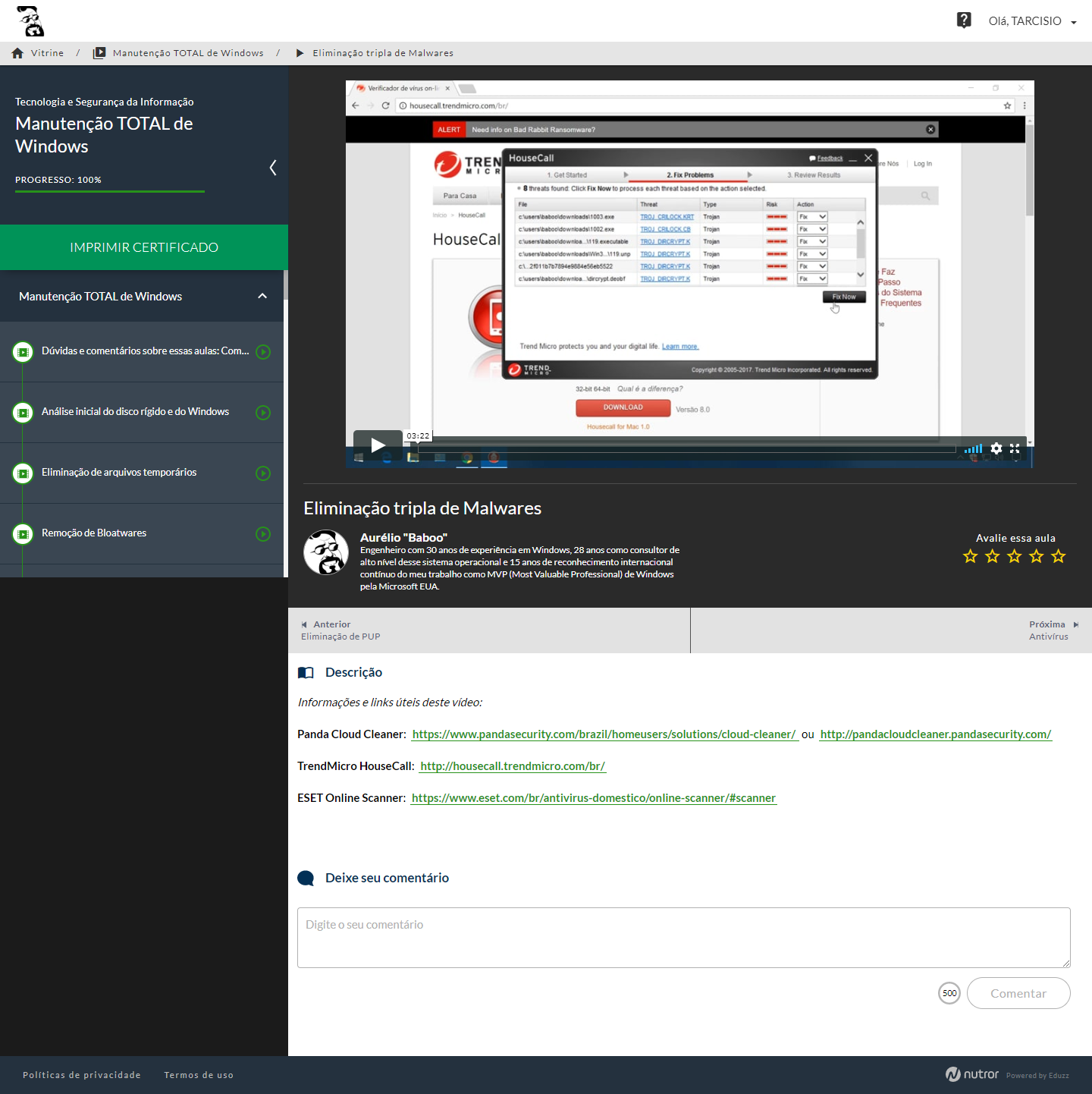Click the help question mark icon
This screenshot has height=1094, width=1092.
963,20
